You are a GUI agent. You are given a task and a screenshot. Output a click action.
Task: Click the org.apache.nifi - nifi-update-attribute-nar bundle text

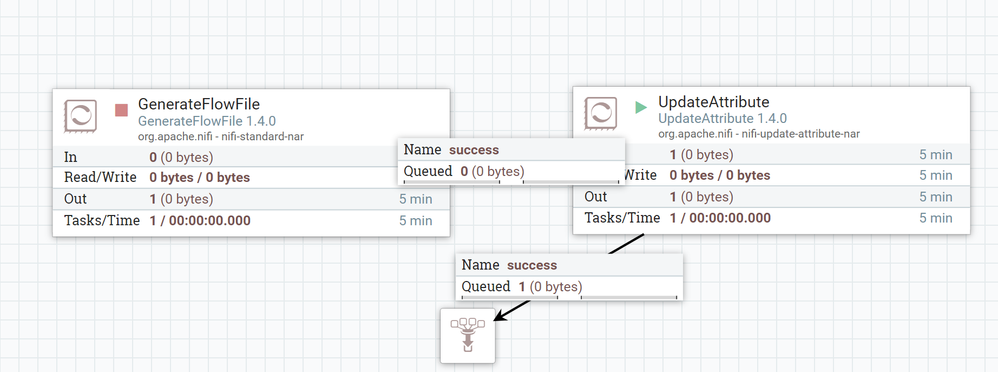coord(759,134)
